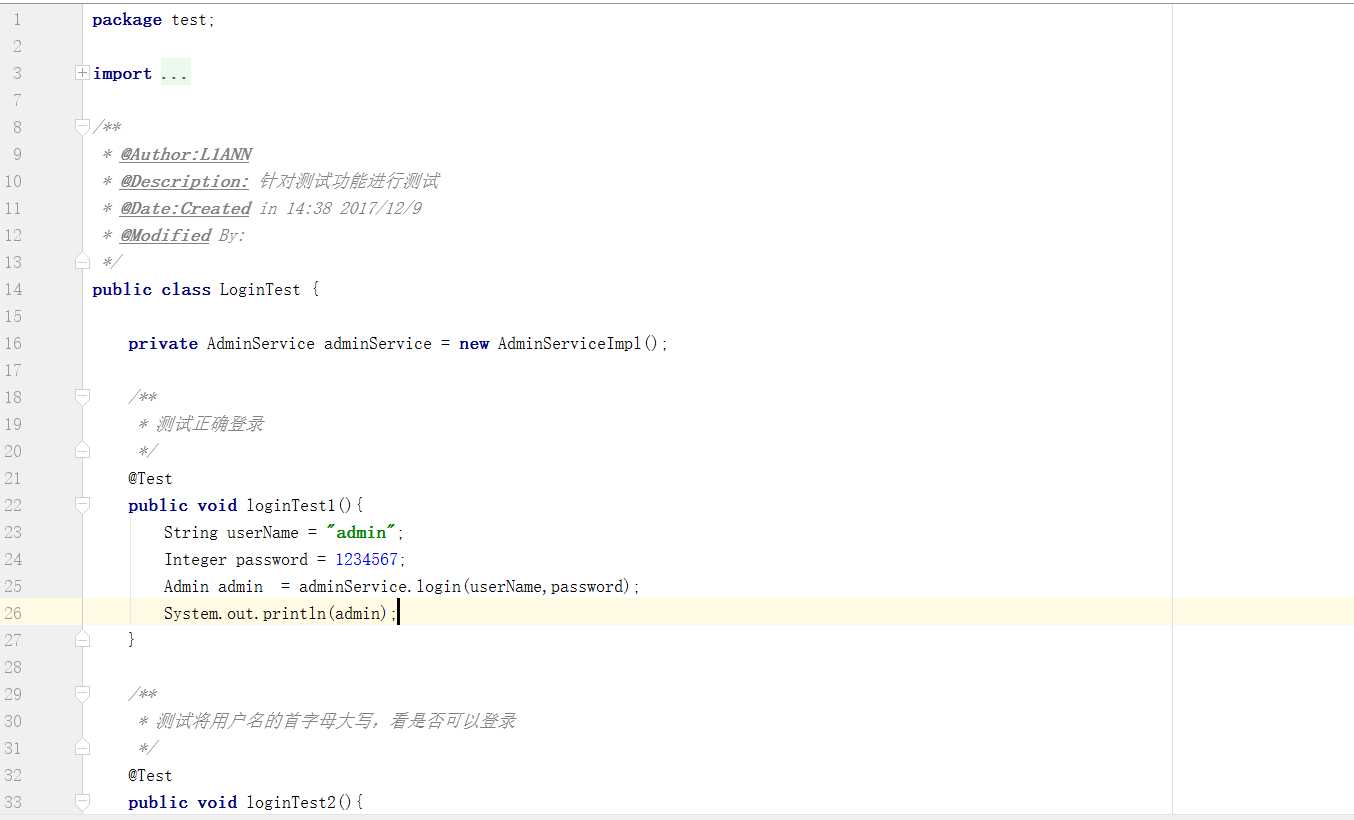1354x820 pixels.
Task: Click line number 14 in the gutter
Action: point(13,289)
